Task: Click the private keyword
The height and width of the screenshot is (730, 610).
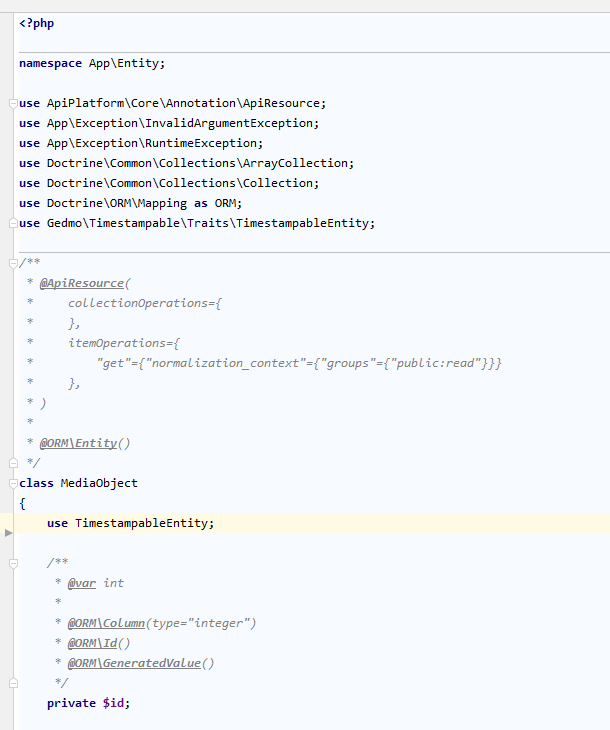Action: click(71, 703)
